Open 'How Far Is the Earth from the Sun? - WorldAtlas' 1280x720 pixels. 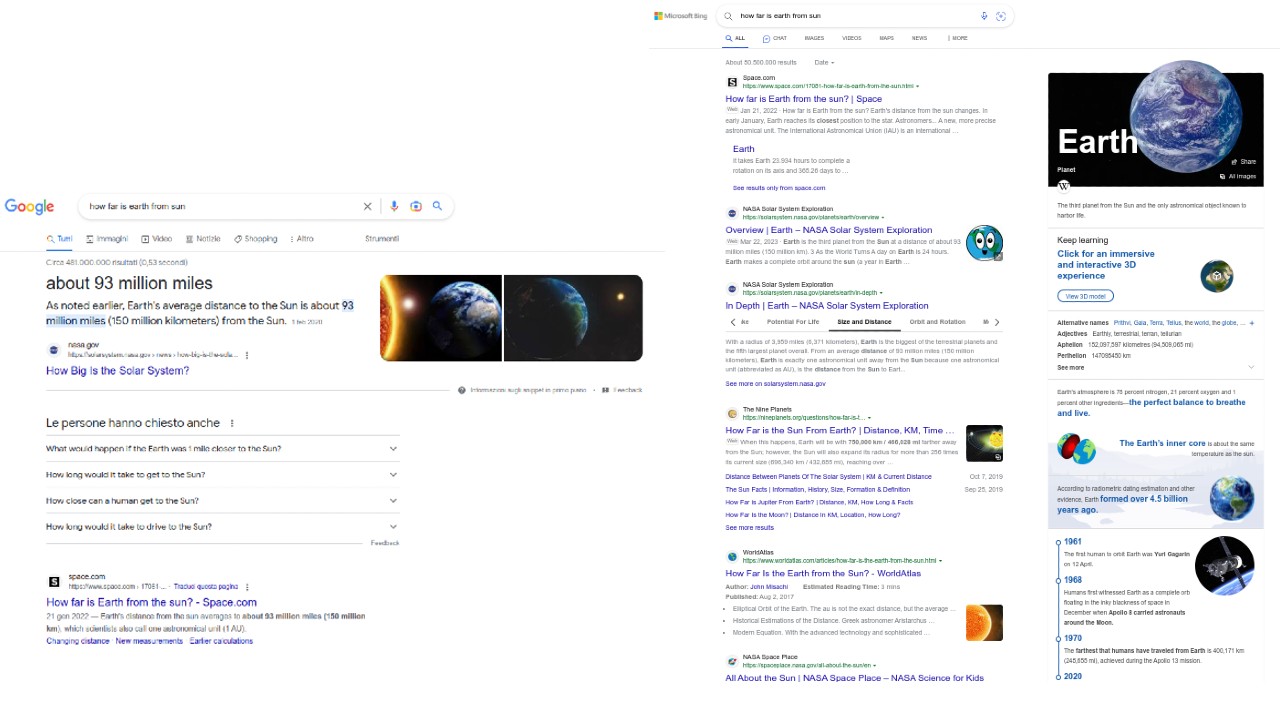tap(823, 574)
